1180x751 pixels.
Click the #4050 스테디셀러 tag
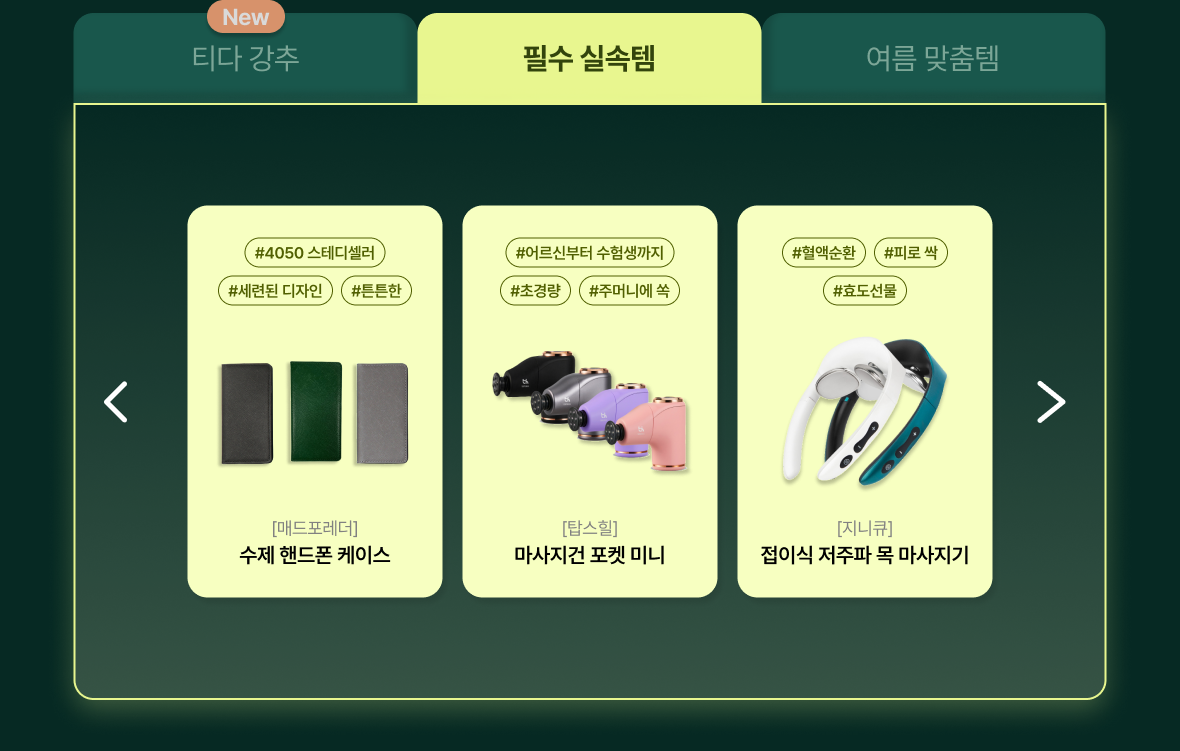tap(315, 253)
